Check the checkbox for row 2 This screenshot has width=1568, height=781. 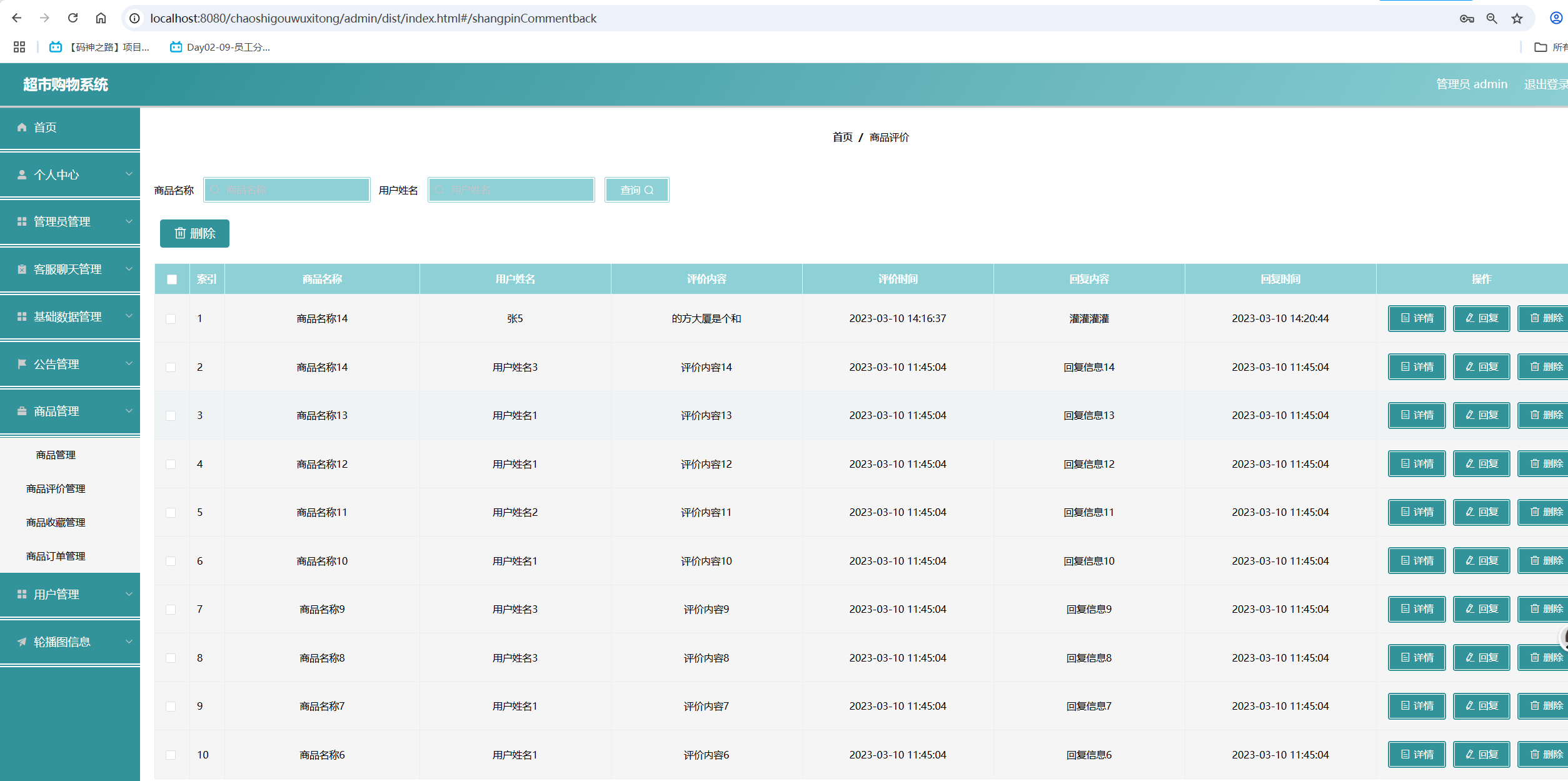tap(171, 367)
